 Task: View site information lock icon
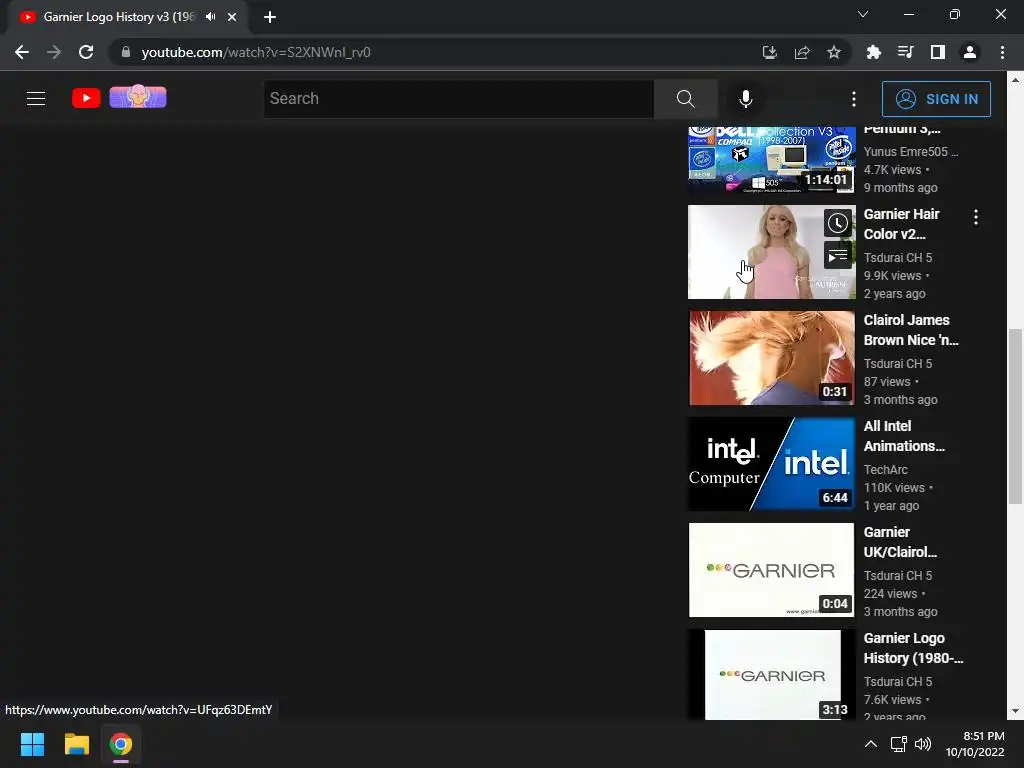[x=126, y=52]
